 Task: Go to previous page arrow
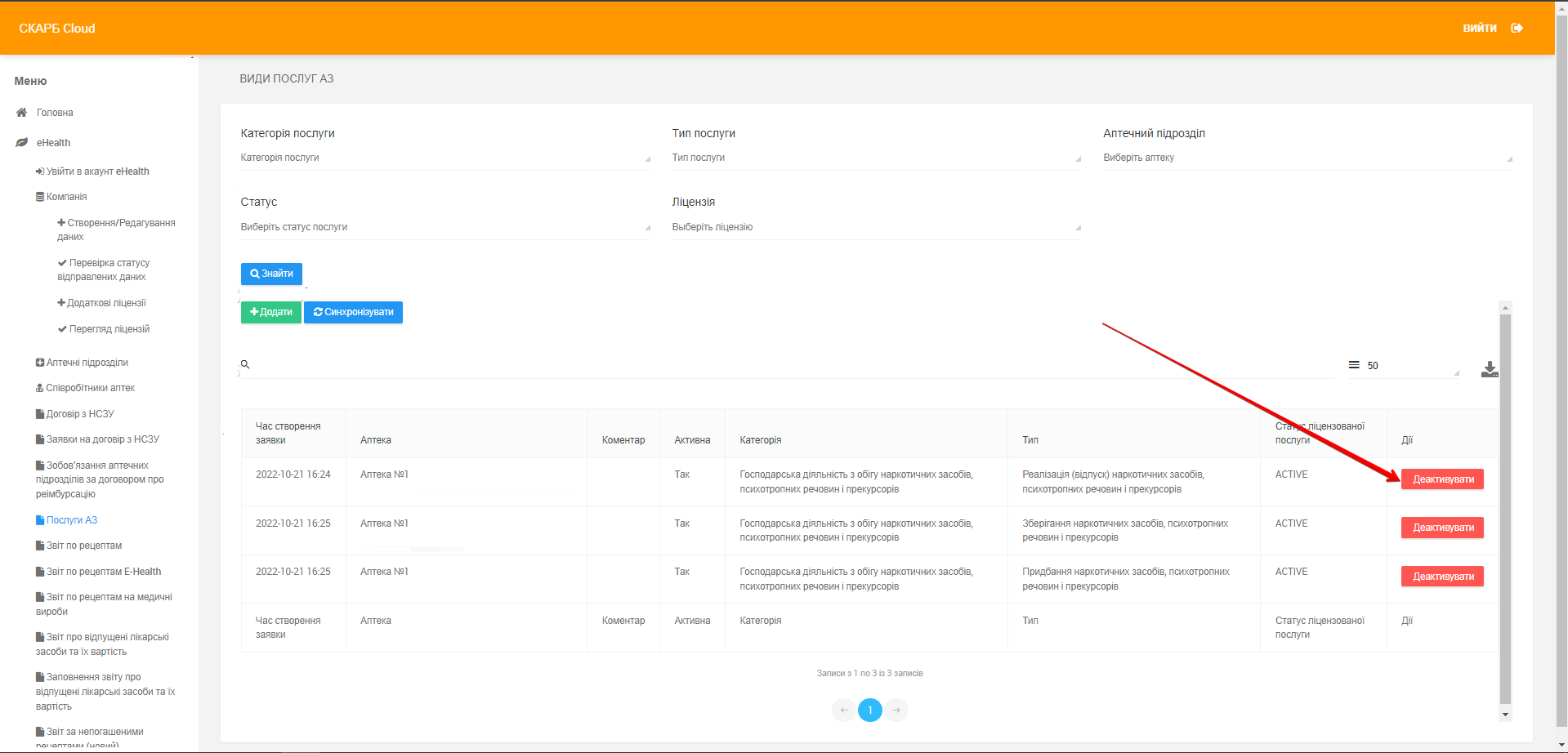pos(844,710)
